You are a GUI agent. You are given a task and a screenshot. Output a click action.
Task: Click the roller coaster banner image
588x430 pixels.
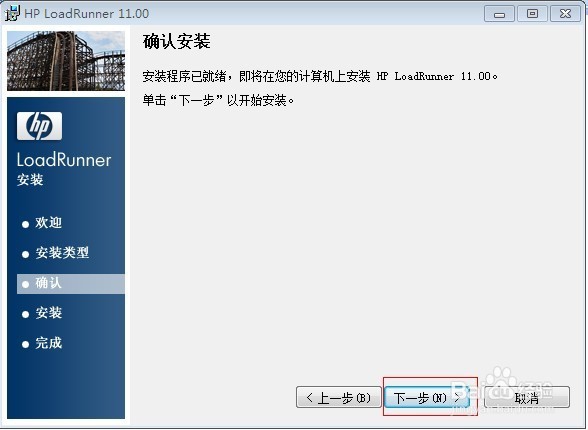pyautogui.click(x=66, y=61)
